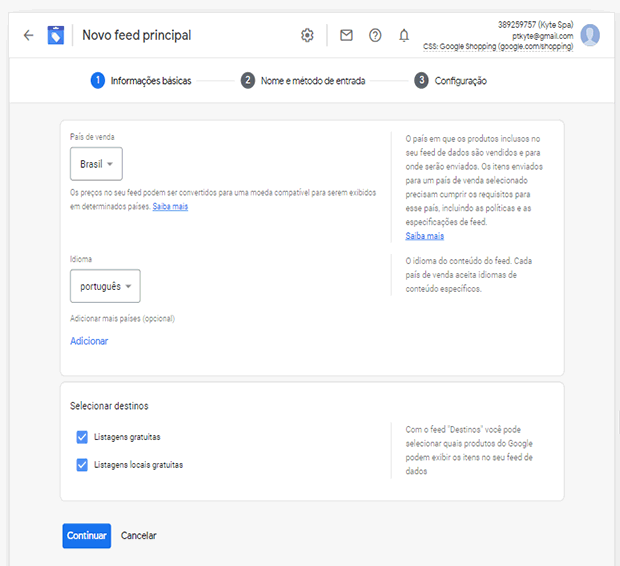Click the País de venda label
Image resolution: width=620 pixels, height=566 pixels.
(92, 137)
